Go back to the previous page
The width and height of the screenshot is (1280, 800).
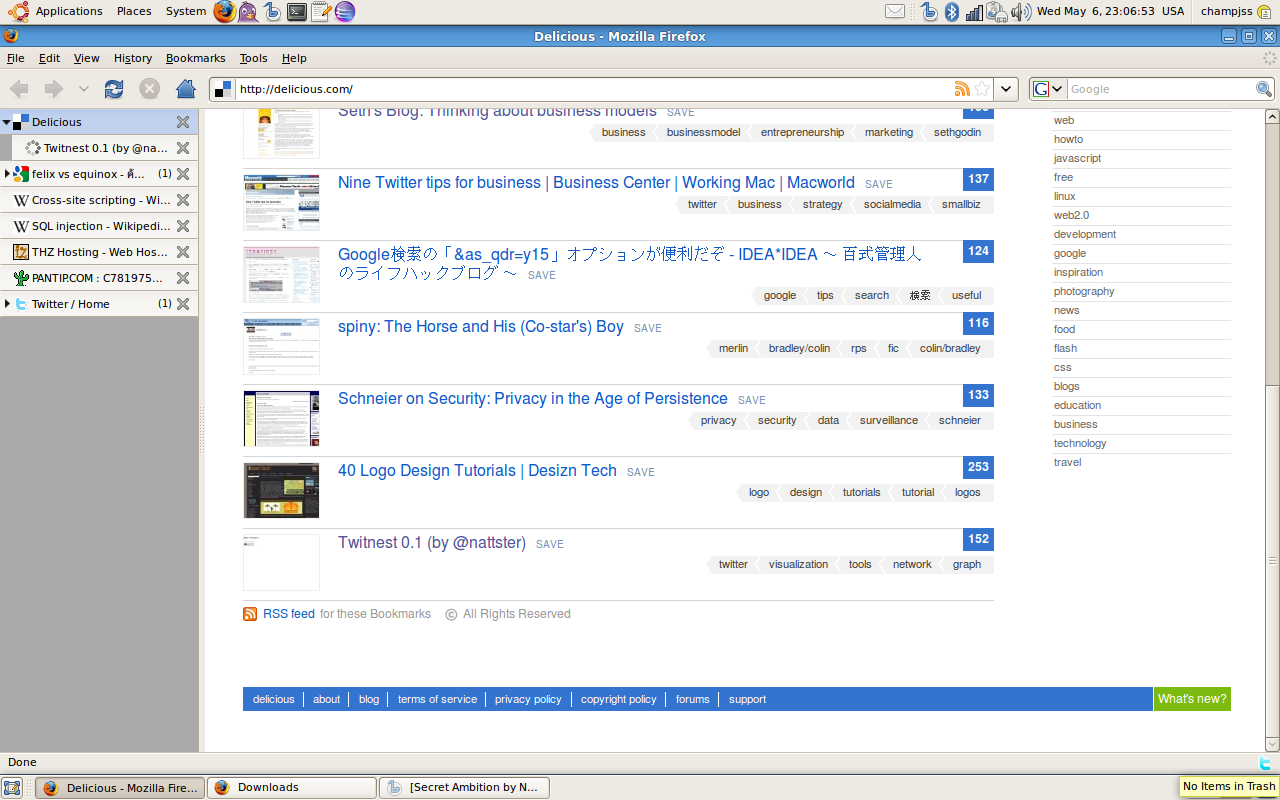pyautogui.click(x=20, y=89)
